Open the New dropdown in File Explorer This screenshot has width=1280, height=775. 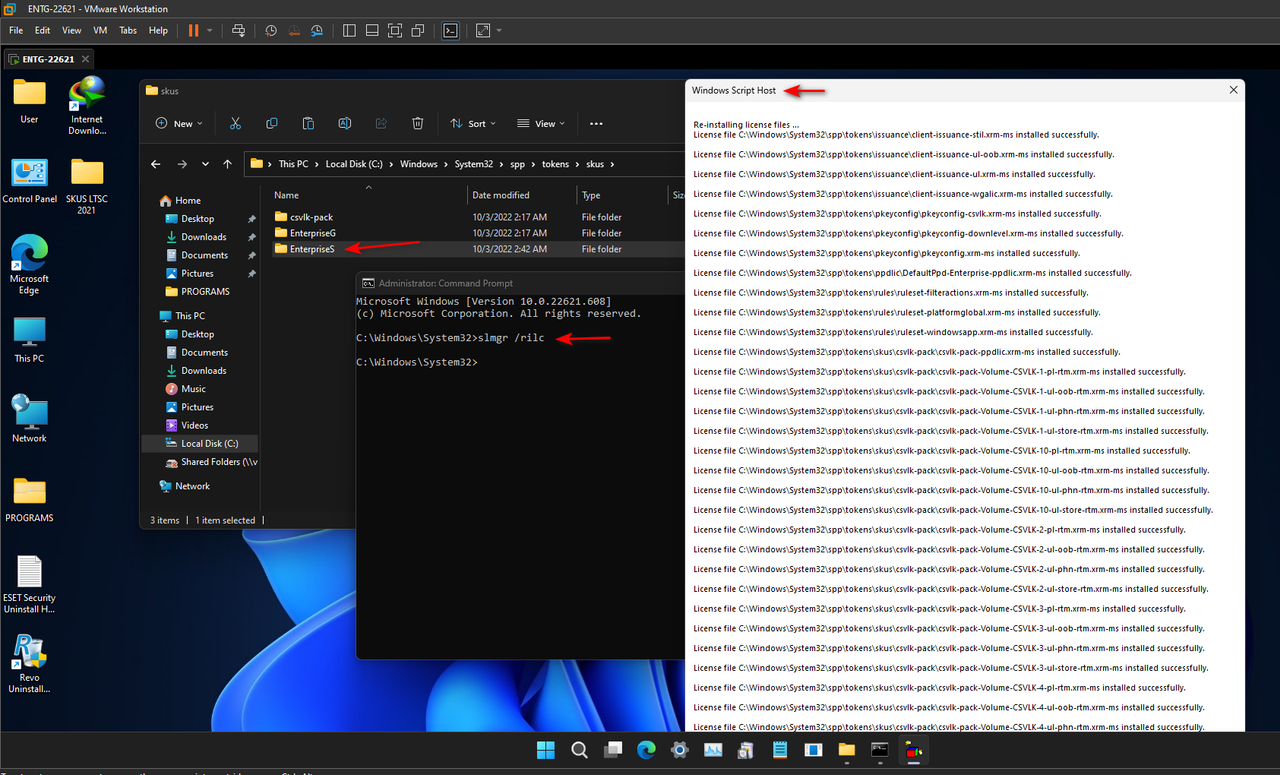click(x=179, y=123)
